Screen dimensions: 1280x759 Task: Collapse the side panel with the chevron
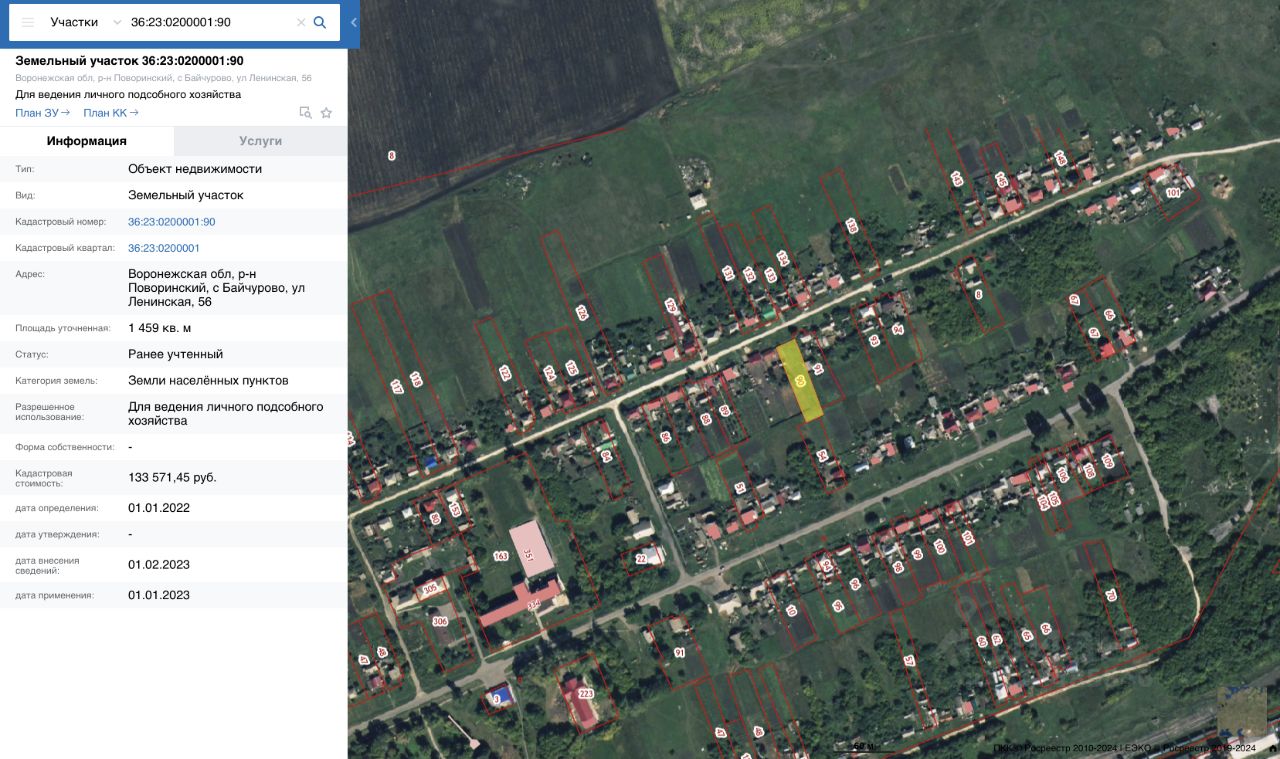click(x=354, y=22)
